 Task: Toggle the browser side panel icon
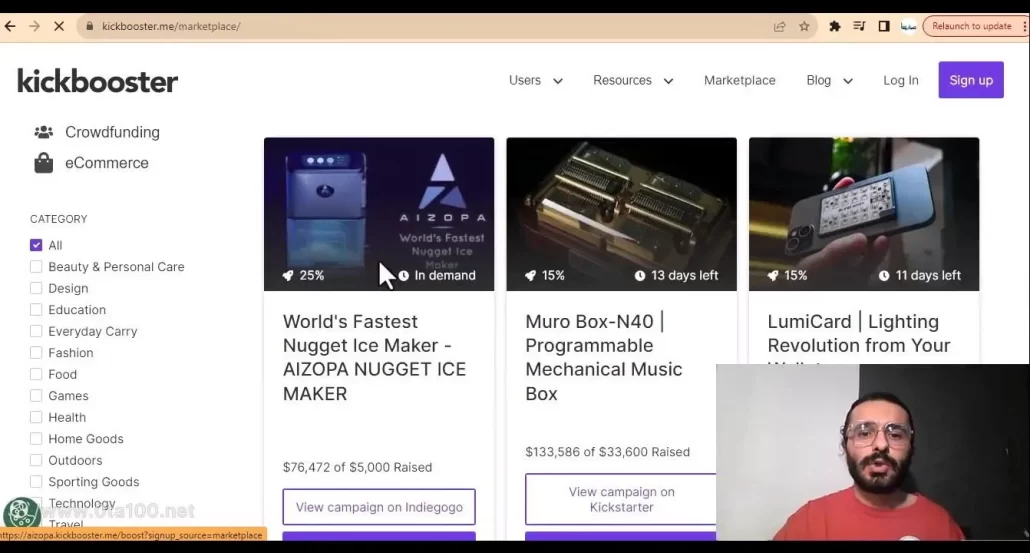(884, 27)
